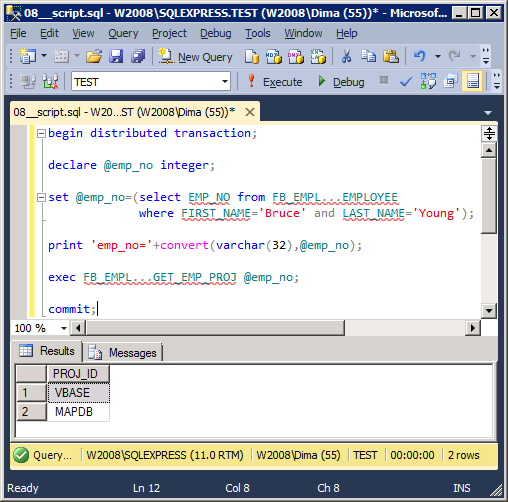Open the TEST database dropdown
The image size is (508, 502).
tap(225, 81)
